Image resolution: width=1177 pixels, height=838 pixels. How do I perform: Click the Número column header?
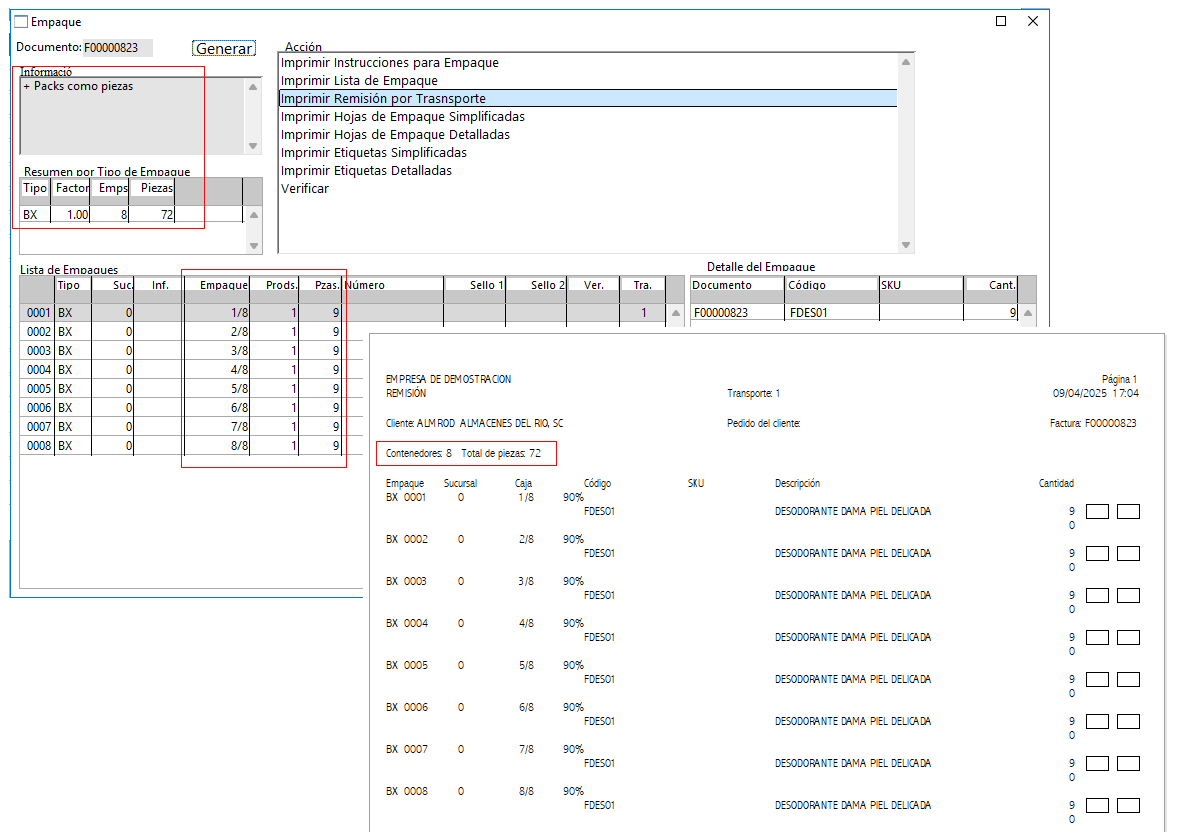pyautogui.click(x=393, y=285)
